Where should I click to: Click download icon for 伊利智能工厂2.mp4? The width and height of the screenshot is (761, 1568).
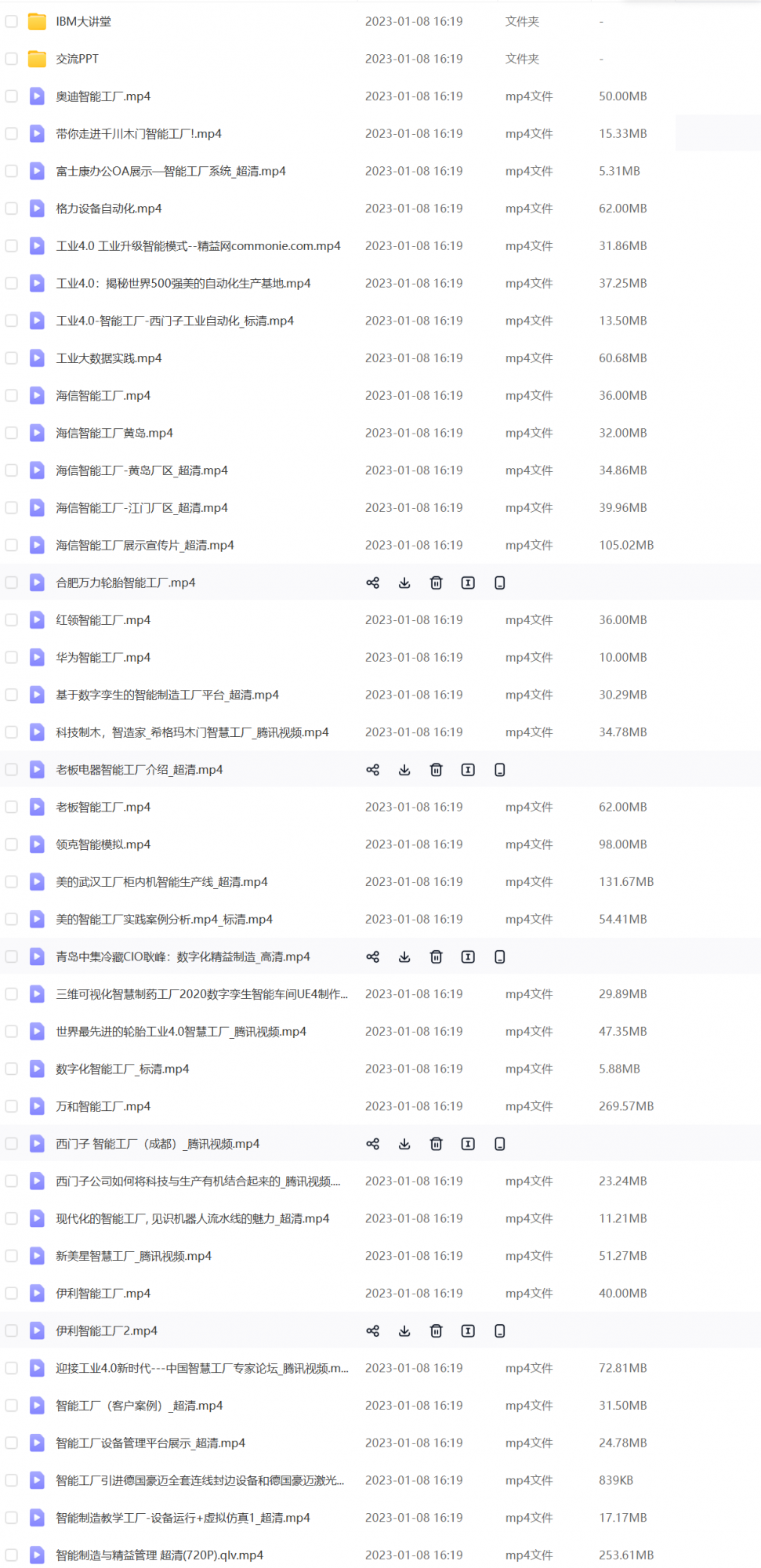[x=404, y=1330]
